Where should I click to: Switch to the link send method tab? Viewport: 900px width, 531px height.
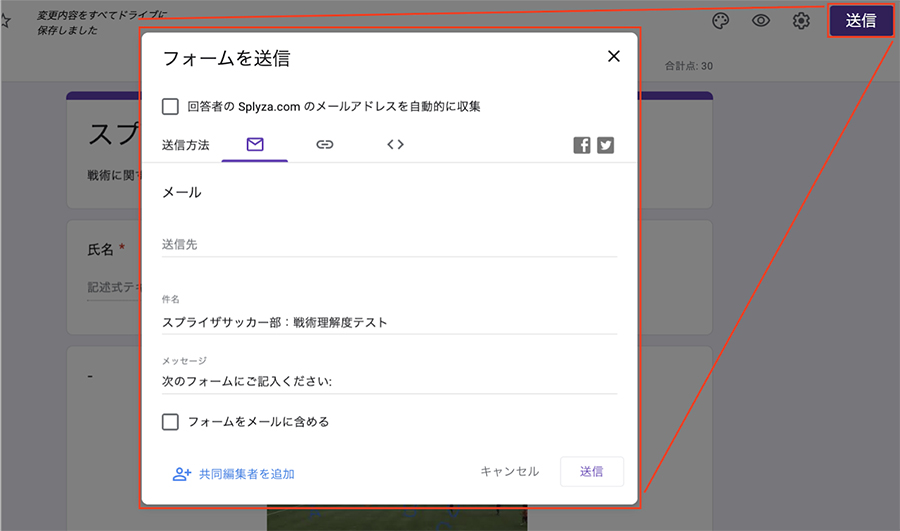[x=324, y=145]
